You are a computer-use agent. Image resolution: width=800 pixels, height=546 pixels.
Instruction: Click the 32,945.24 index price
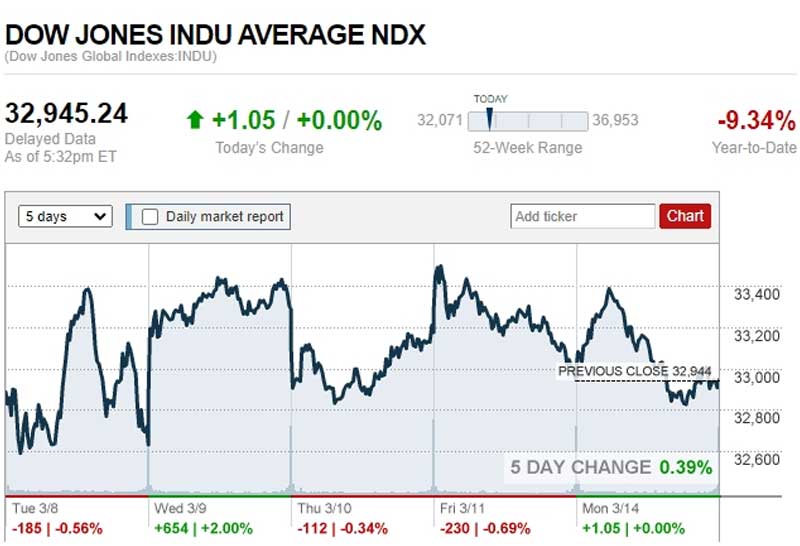66,113
